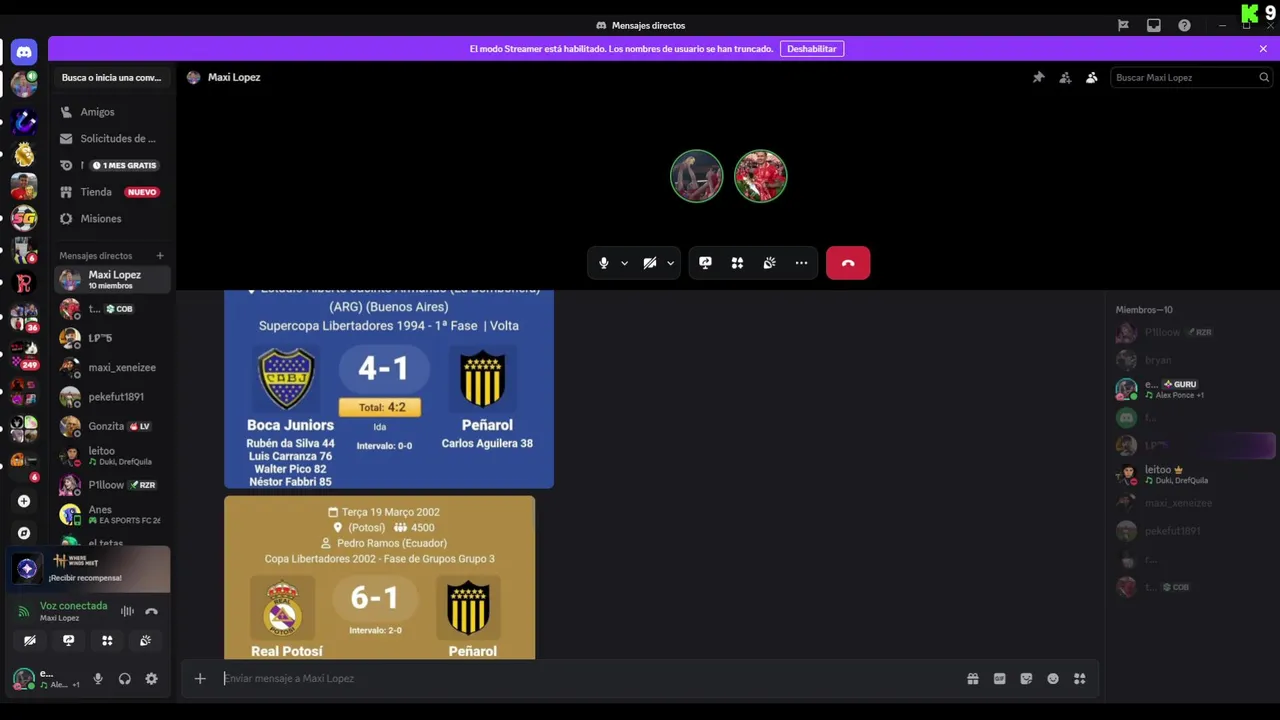Open the quests flag icon in title bar
Screen dimensions: 1280x720
(x=1123, y=25)
